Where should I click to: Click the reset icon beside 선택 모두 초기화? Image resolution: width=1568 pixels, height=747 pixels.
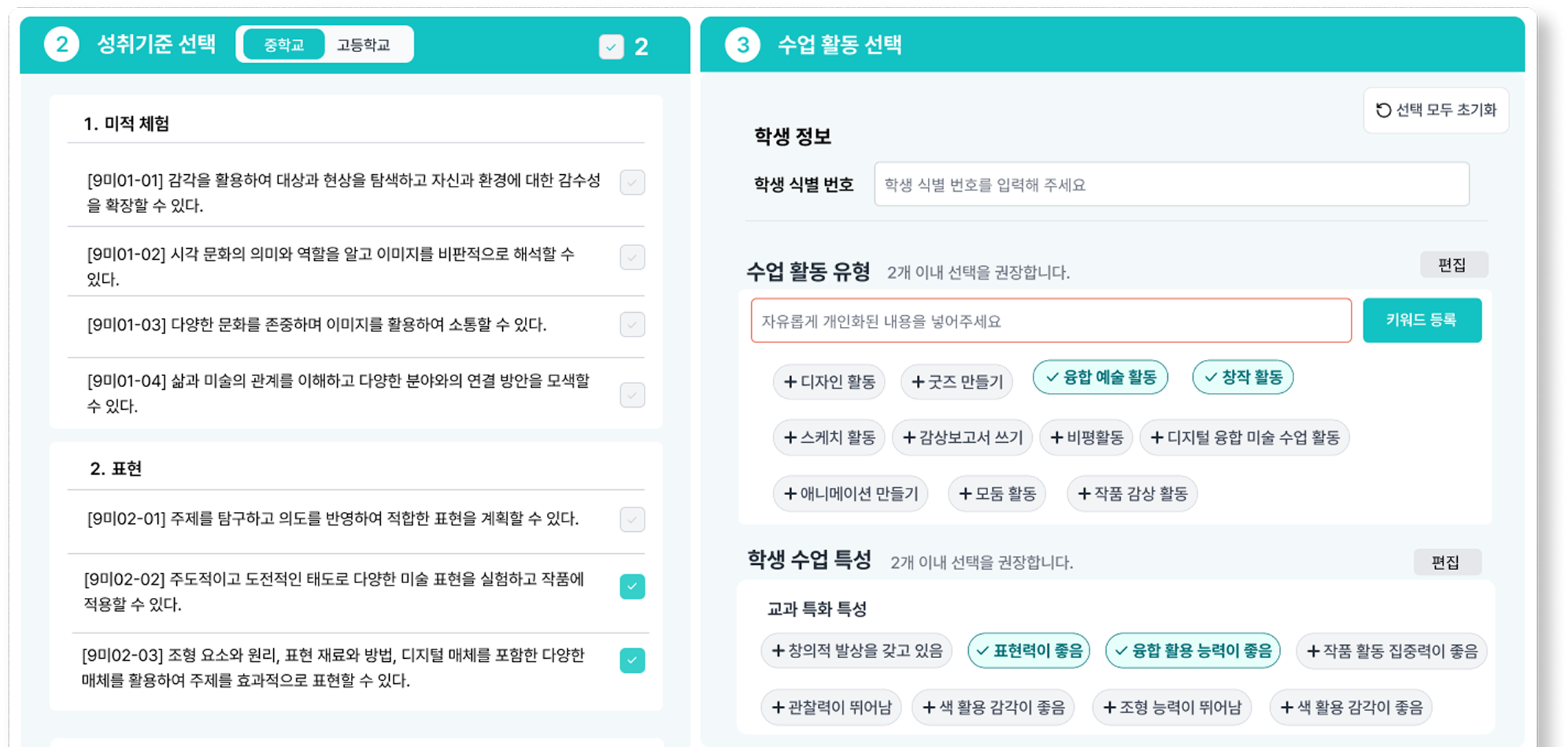coord(1383,110)
